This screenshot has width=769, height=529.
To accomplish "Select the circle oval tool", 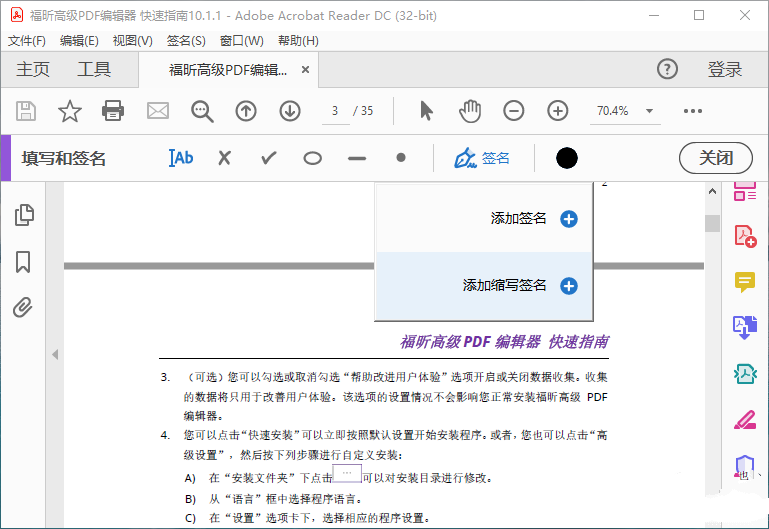I will pyautogui.click(x=312, y=158).
